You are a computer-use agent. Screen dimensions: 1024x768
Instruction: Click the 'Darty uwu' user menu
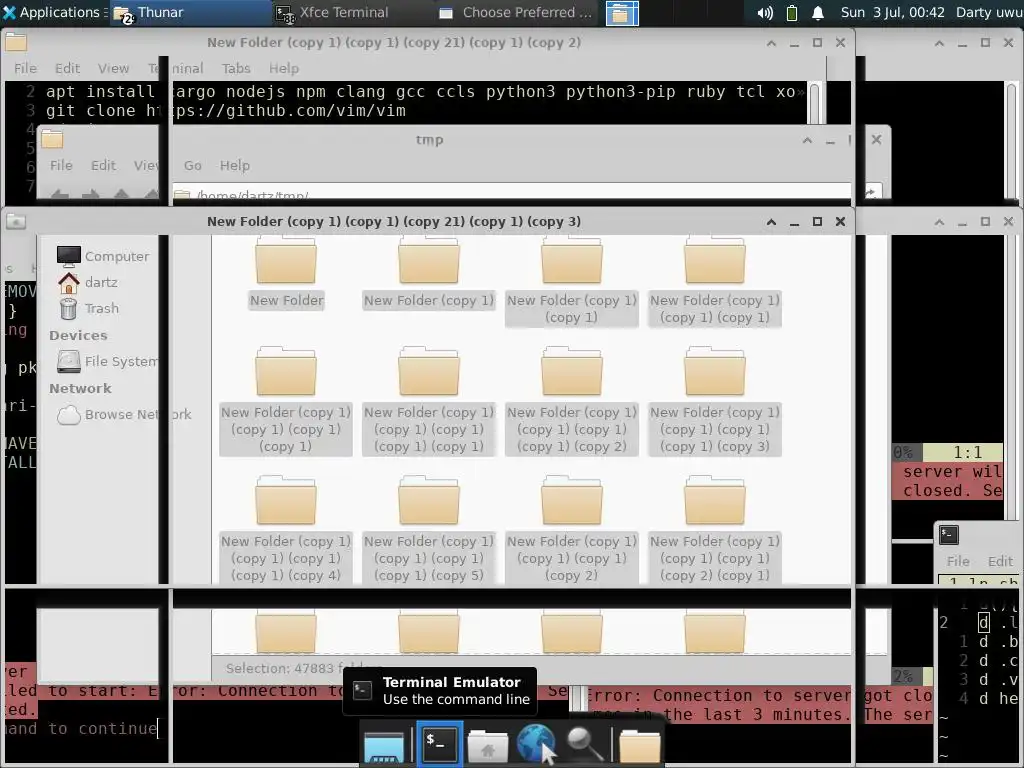(x=989, y=12)
